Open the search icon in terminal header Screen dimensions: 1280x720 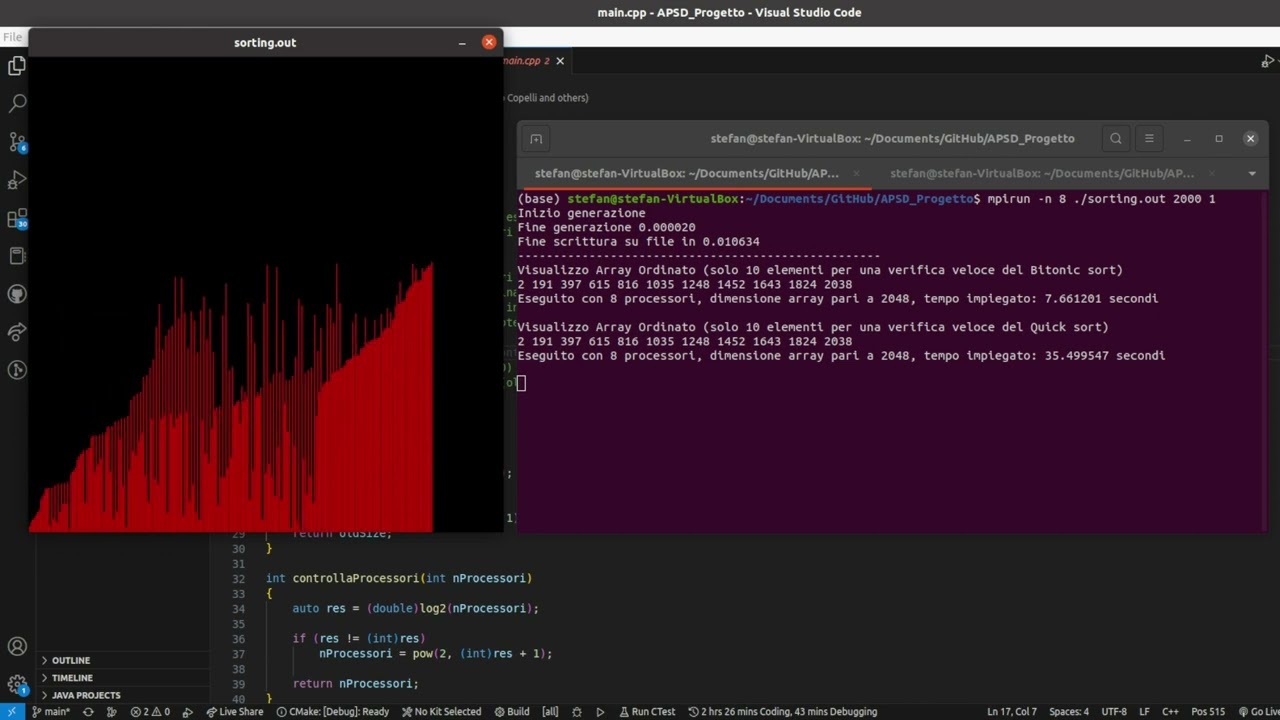1116,139
